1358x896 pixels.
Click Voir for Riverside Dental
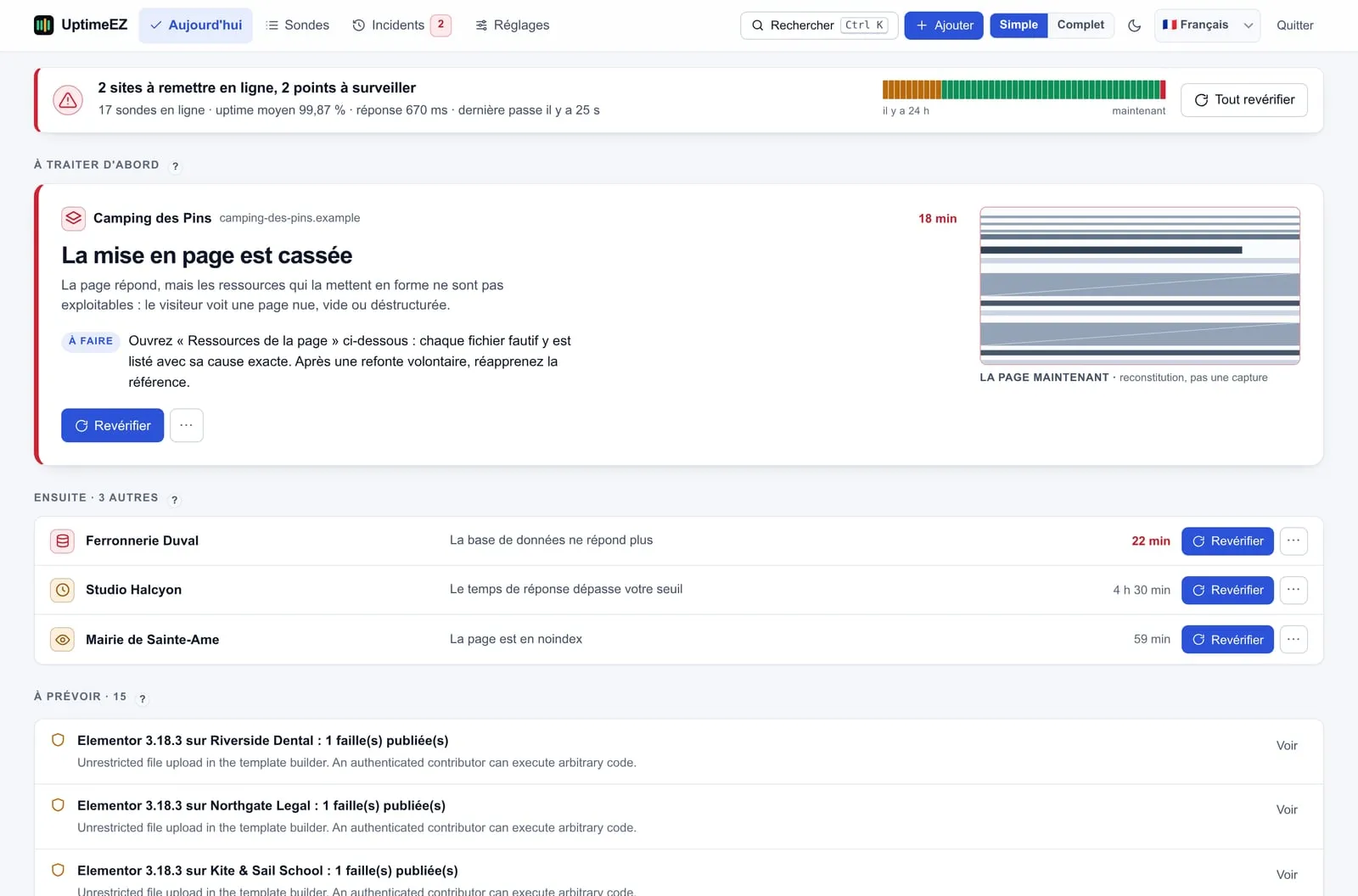[x=1287, y=746]
